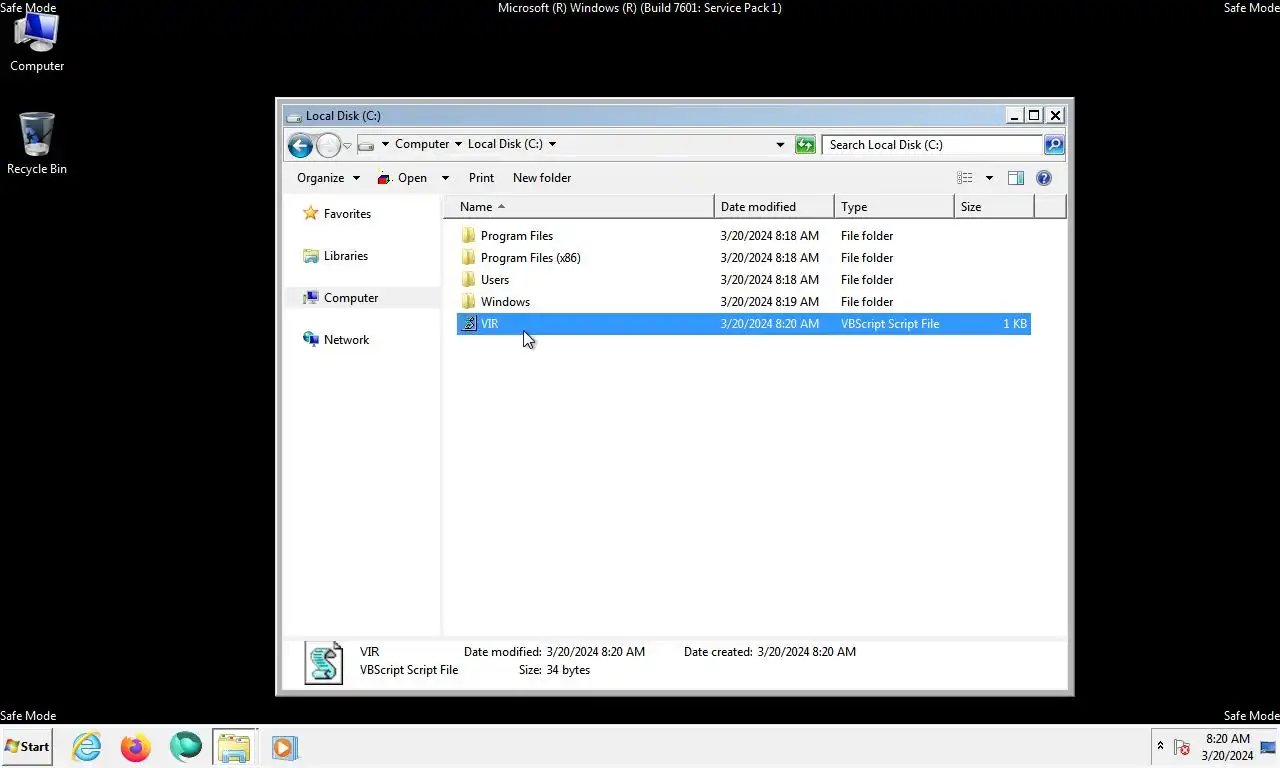Click the Local Disk title bar icon
Image resolution: width=1280 pixels, height=768 pixels.
pos(294,116)
